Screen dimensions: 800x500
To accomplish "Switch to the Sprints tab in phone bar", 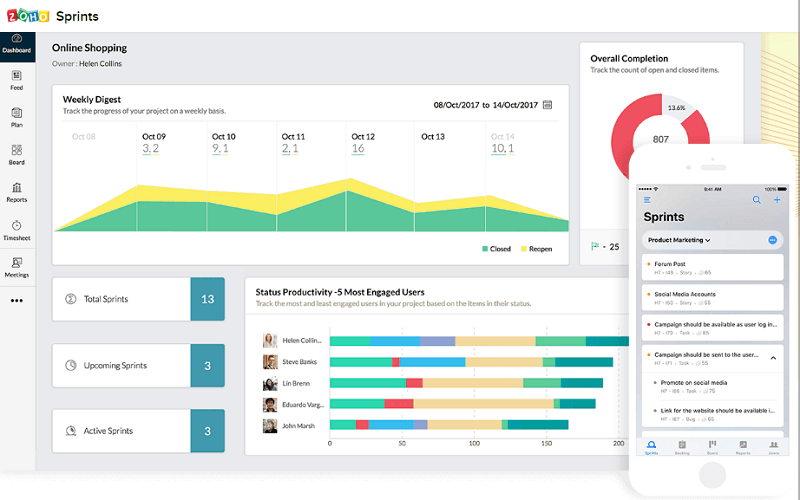I will coord(652,447).
